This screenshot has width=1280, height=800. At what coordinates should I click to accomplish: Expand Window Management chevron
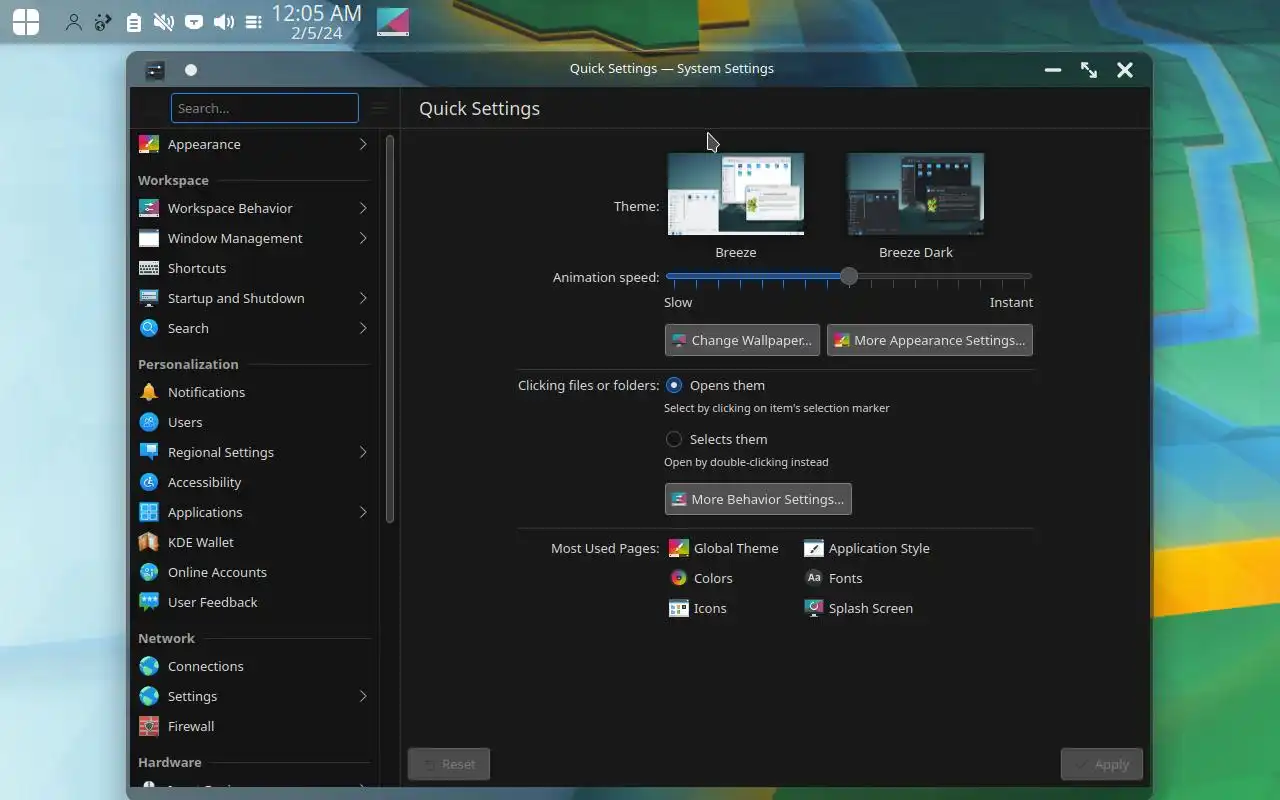pyautogui.click(x=363, y=238)
